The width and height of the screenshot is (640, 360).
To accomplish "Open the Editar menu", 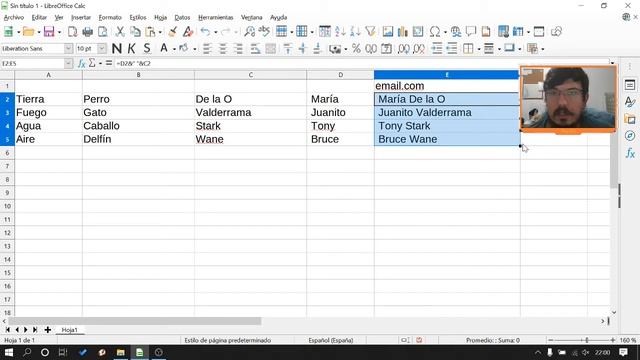I will coord(39,17).
